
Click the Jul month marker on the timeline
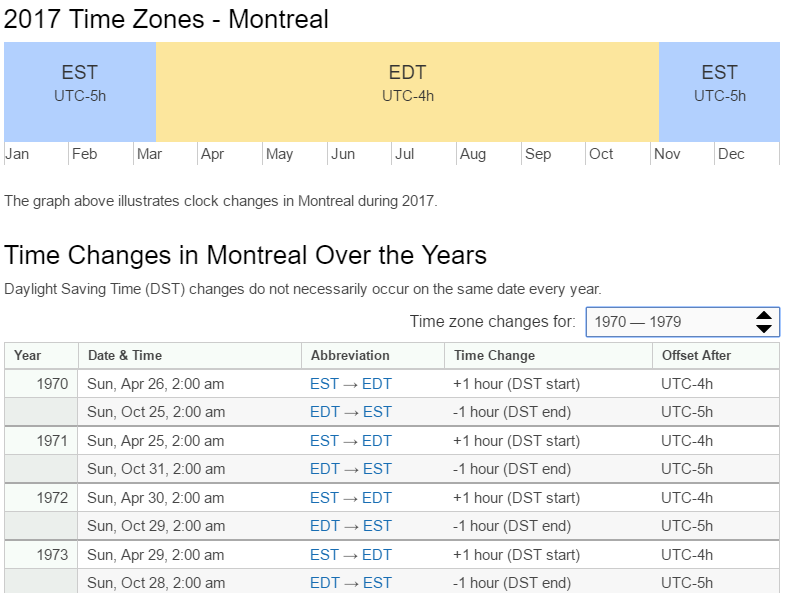pos(404,154)
